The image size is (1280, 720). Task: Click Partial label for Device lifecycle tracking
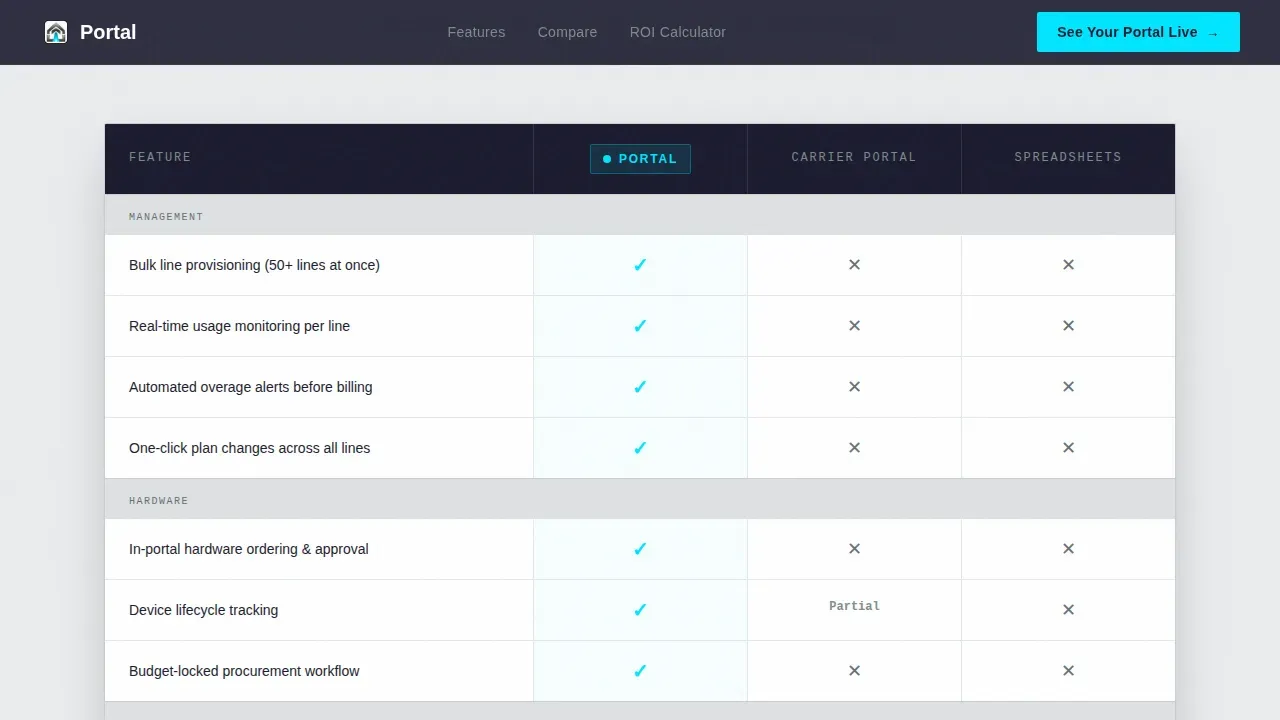point(854,606)
